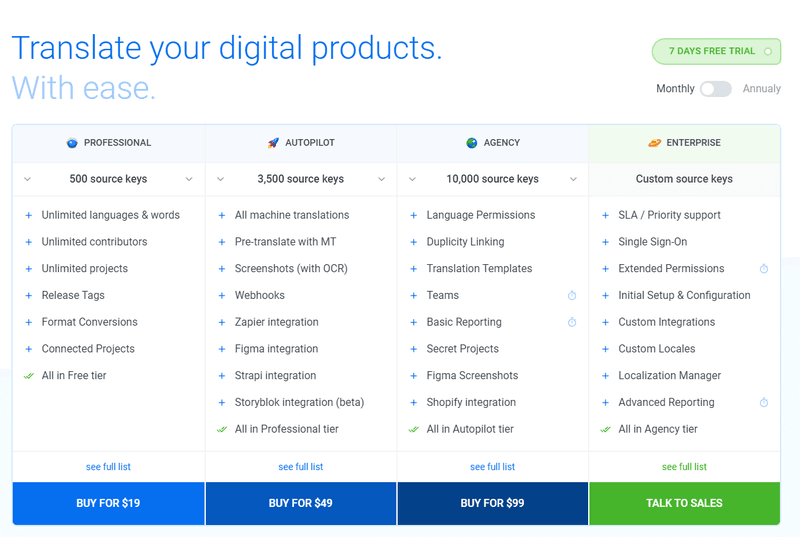
Task: Select the Annualy billing label
Action: (x=761, y=89)
